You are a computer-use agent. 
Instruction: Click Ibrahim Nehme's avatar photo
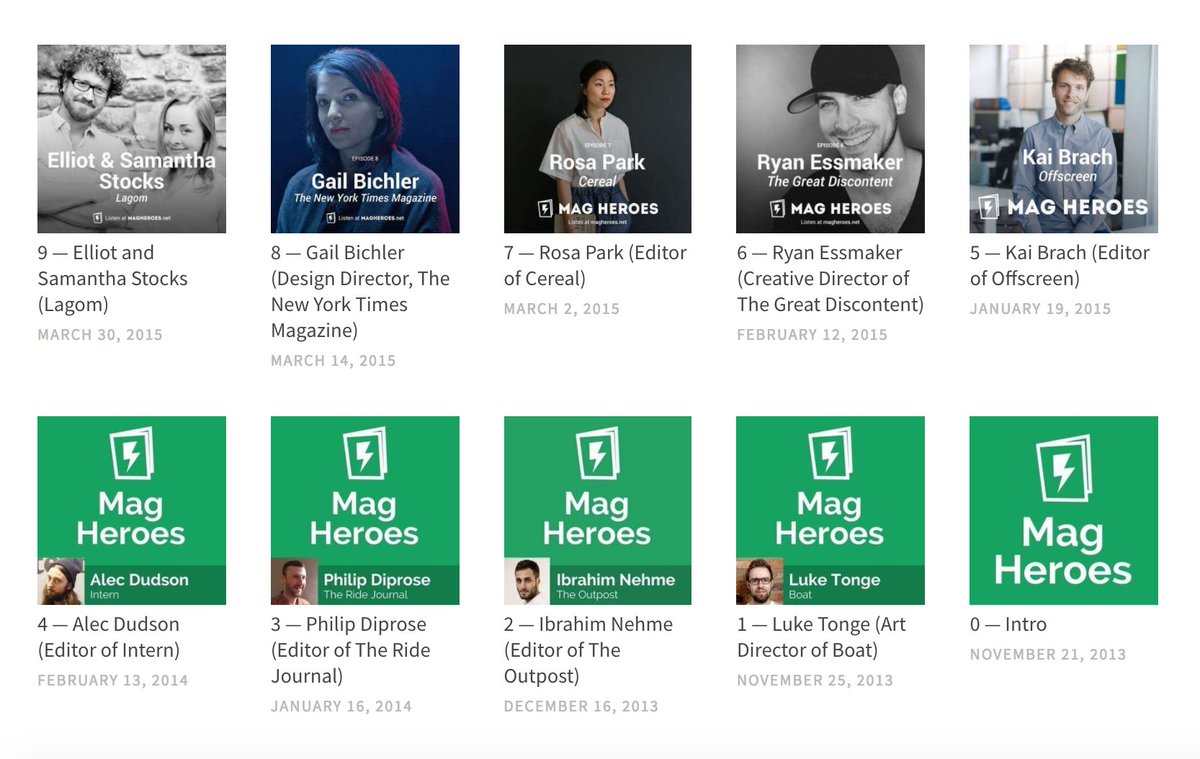(527, 582)
